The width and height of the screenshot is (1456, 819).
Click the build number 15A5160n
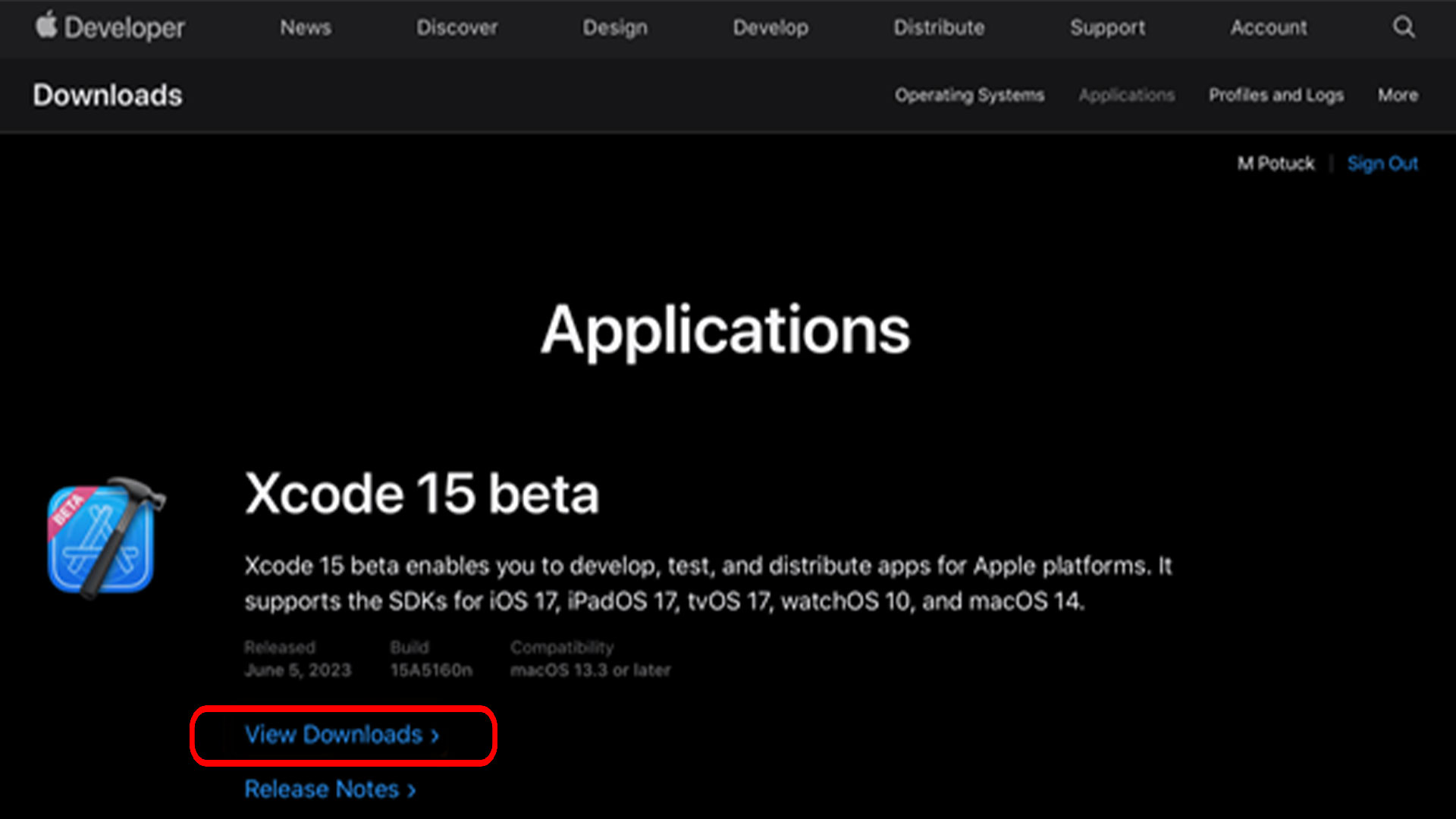[x=431, y=670]
